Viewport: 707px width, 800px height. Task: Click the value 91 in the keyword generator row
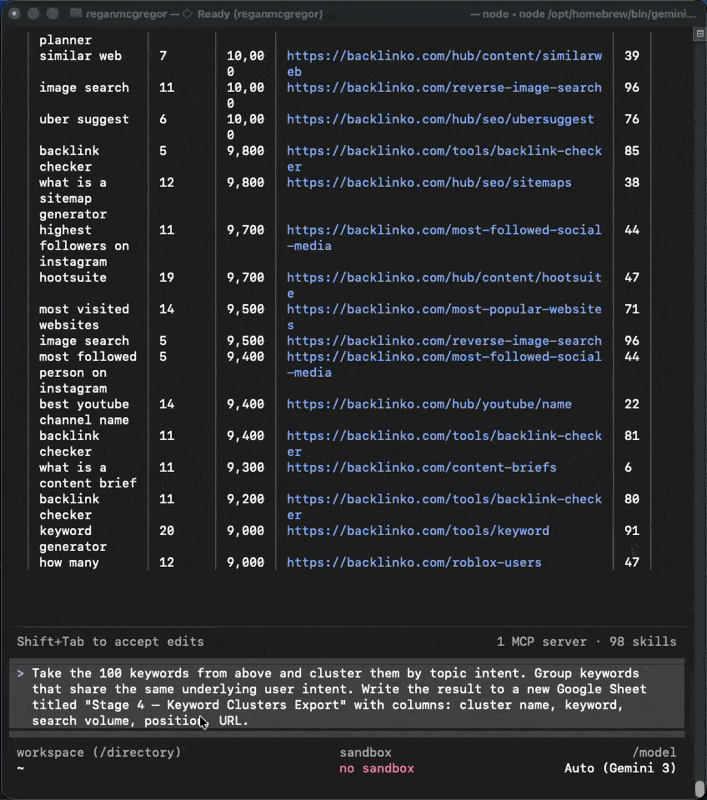coord(632,531)
